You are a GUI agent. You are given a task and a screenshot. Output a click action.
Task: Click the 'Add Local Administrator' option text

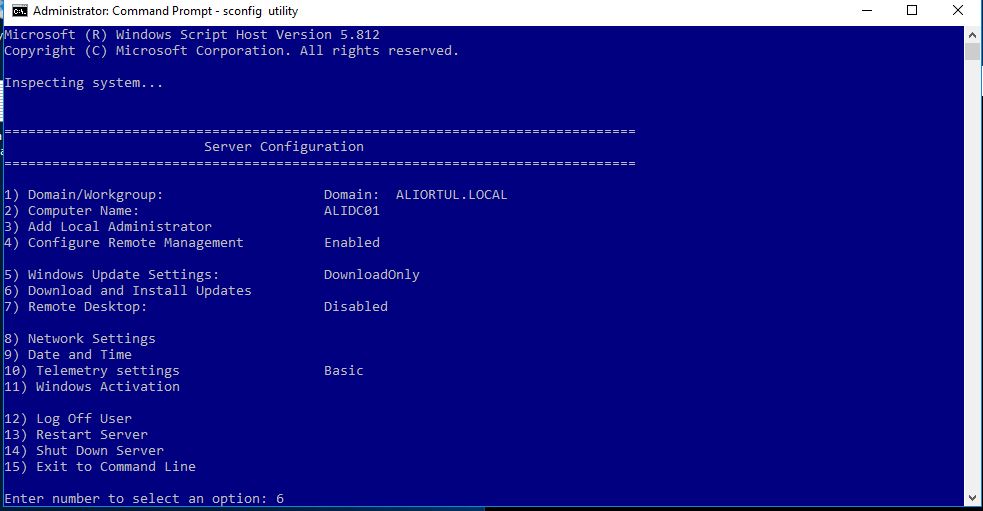108,227
